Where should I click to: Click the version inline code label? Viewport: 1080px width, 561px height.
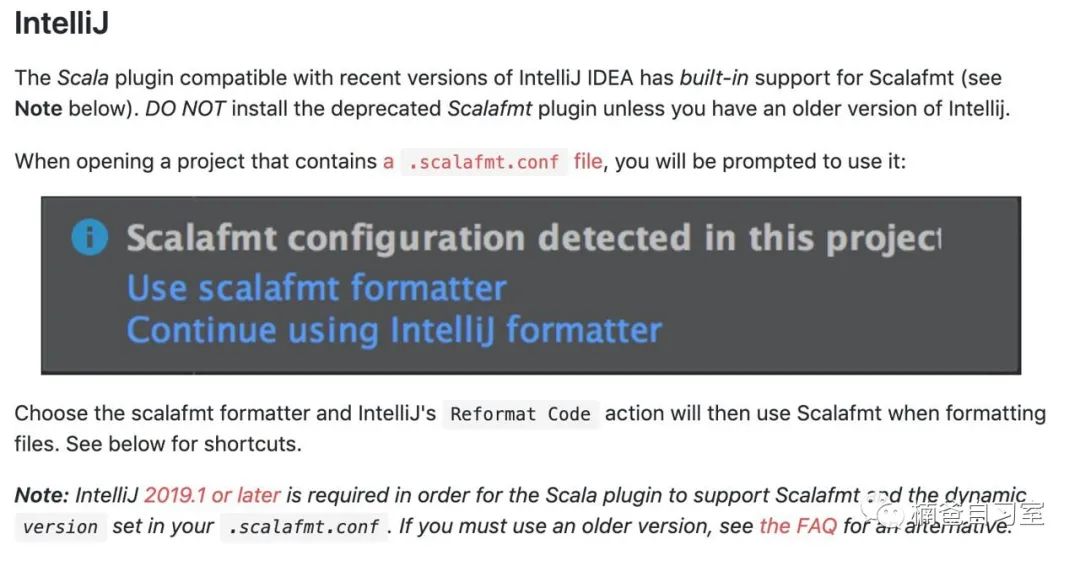[60, 527]
